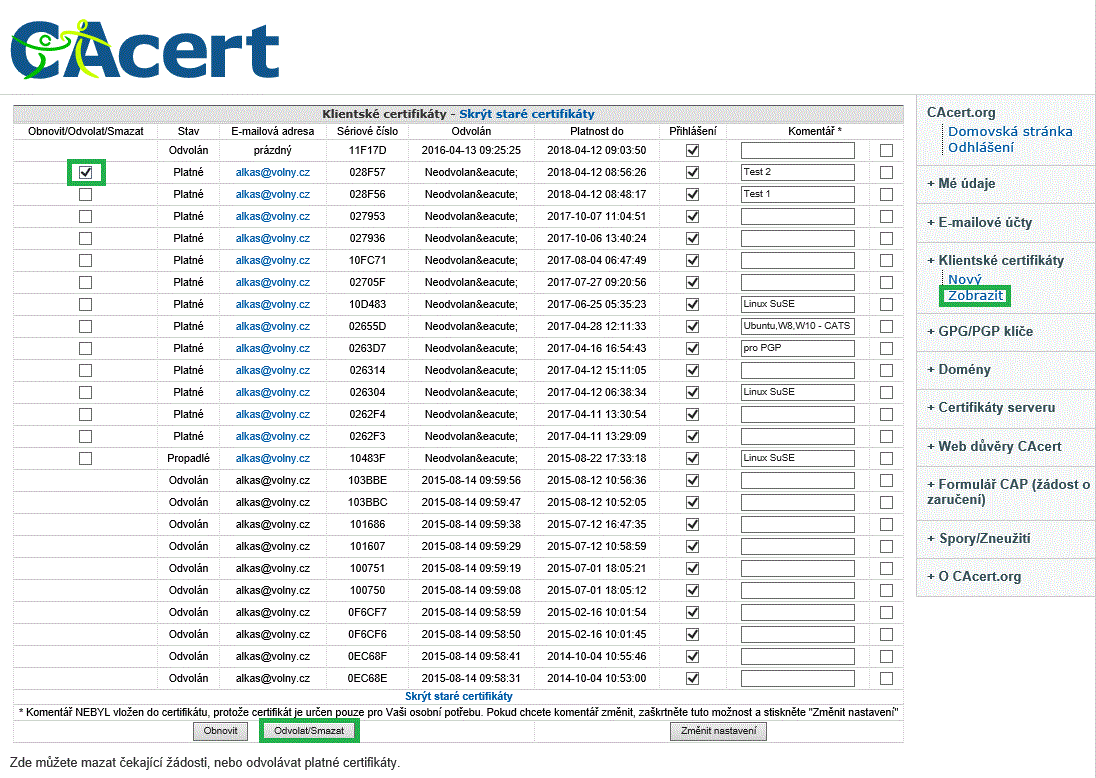The height and width of the screenshot is (778, 1096).
Task: Expand the Domény sidebar section
Action: pyautogui.click(x=964, y=369)
